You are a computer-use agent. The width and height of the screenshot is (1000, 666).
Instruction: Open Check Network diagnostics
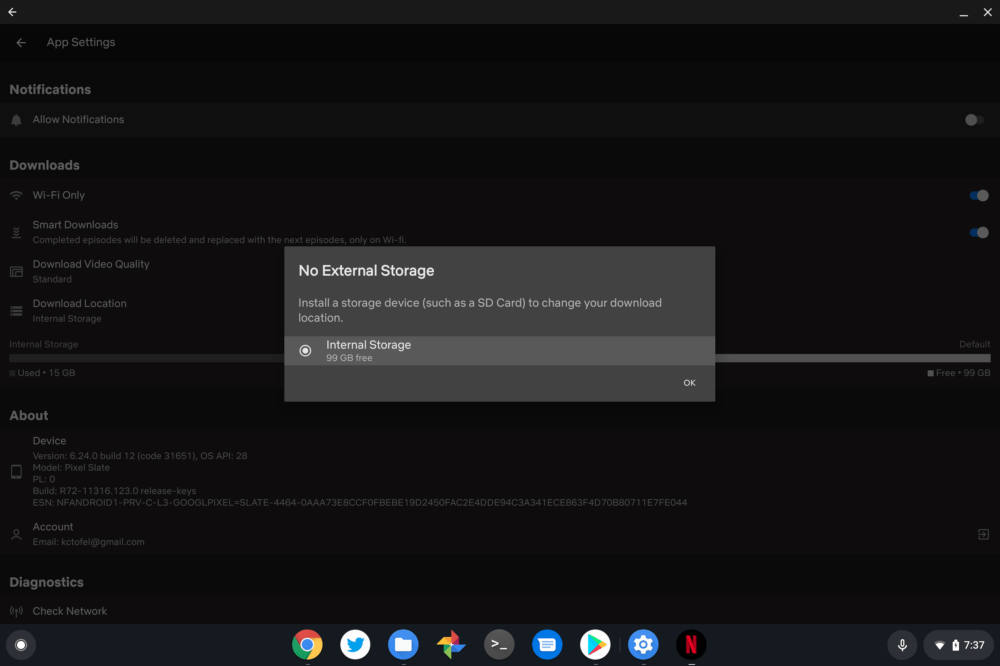point(500,611)
